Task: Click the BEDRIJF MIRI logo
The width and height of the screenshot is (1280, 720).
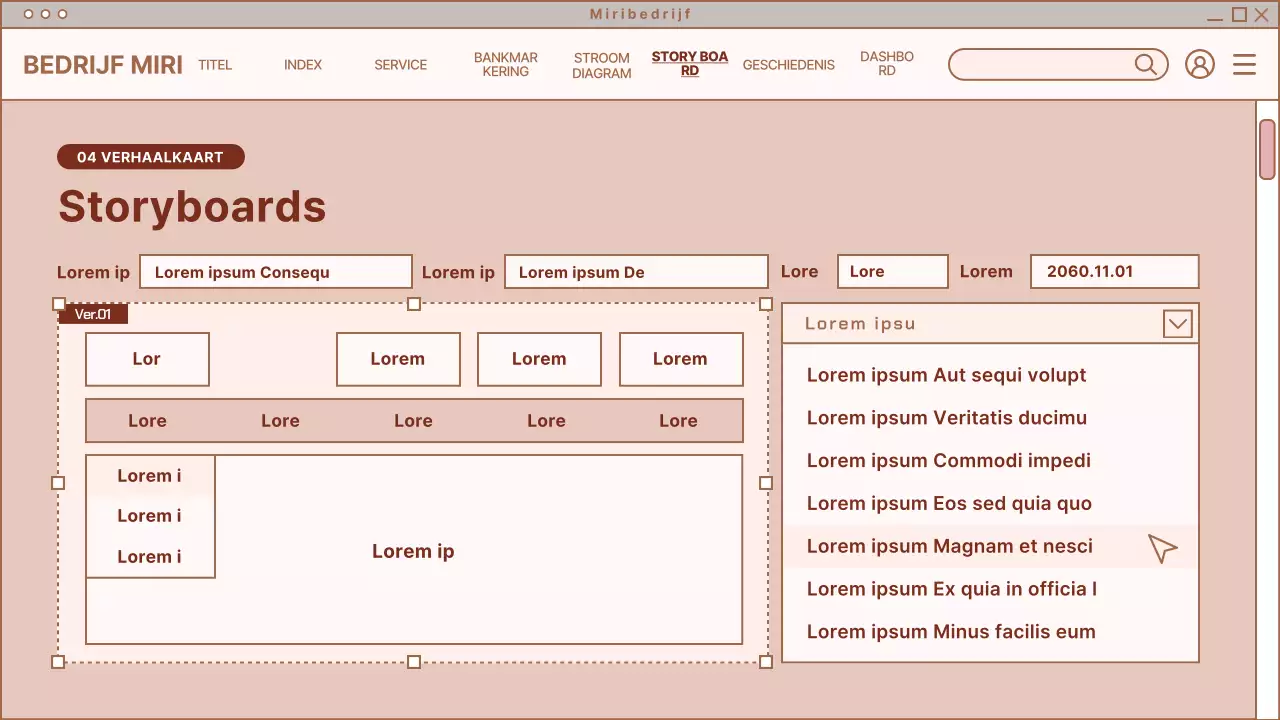Action: click(102, 64)
